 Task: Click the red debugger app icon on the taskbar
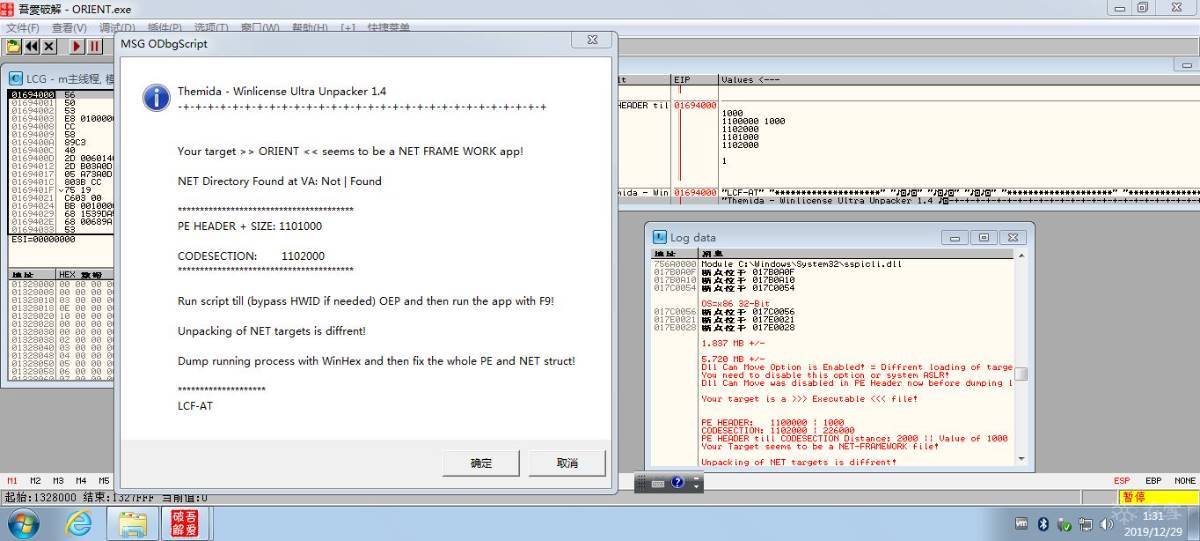(x=185, y=523)
